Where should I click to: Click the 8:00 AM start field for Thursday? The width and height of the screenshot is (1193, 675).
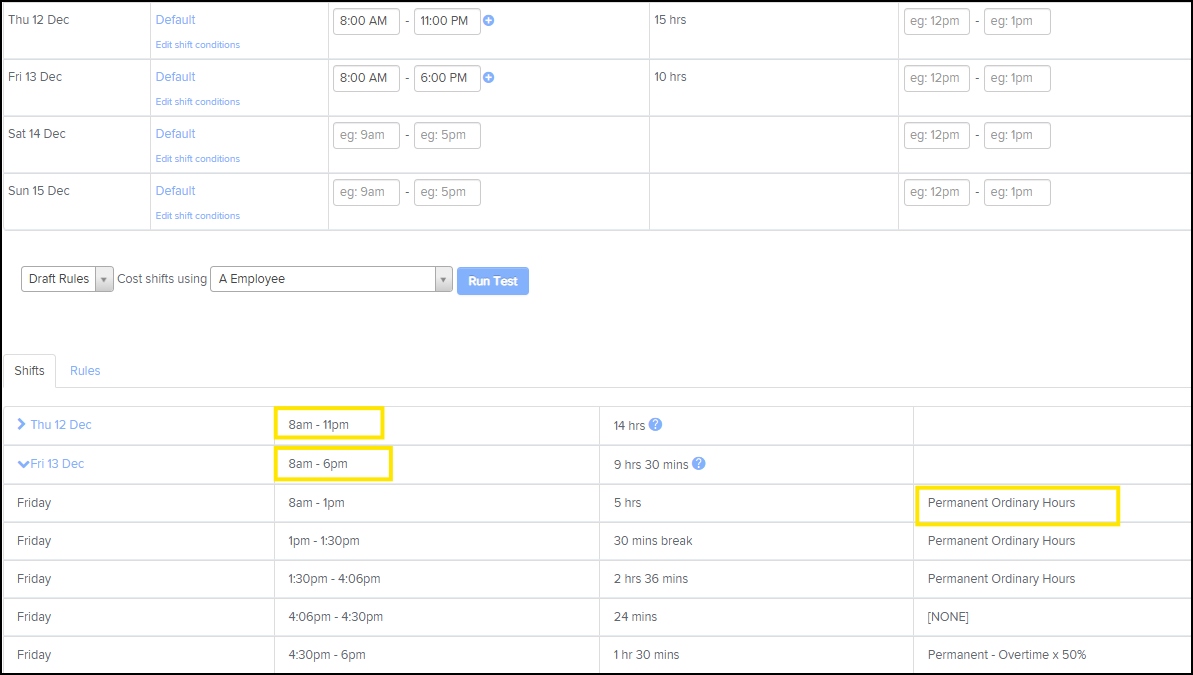coord(365,21)
